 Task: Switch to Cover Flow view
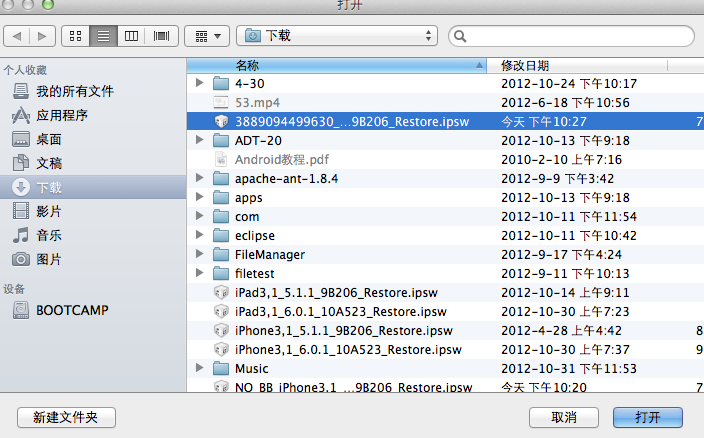(x=162, y=36)
